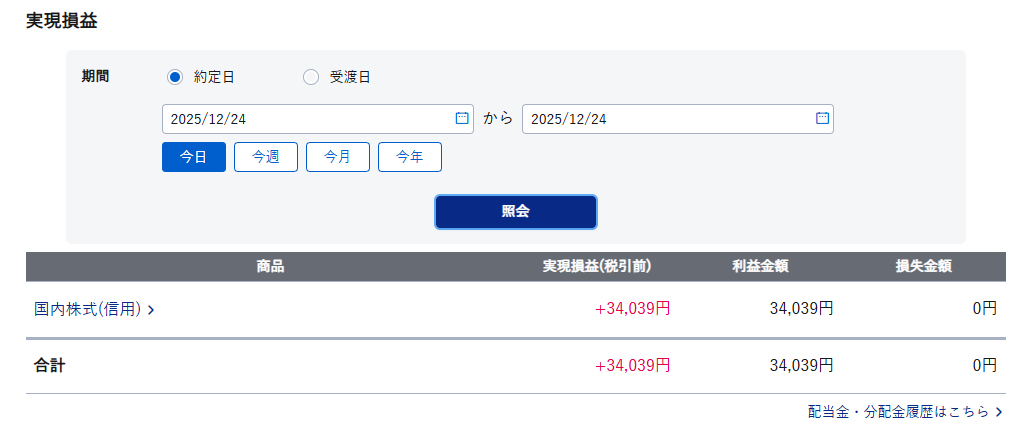
Task: Choose the 今年 period preset
Action: [x=410, y=157]
